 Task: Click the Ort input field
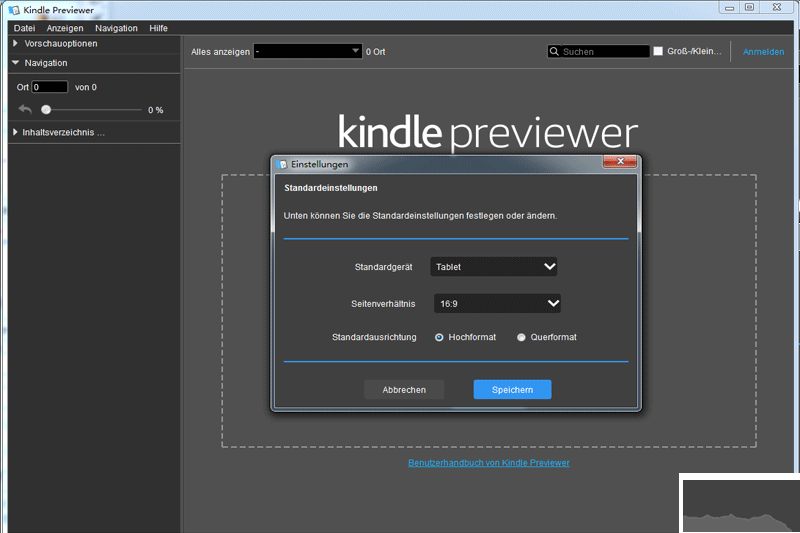pos(50,87)
